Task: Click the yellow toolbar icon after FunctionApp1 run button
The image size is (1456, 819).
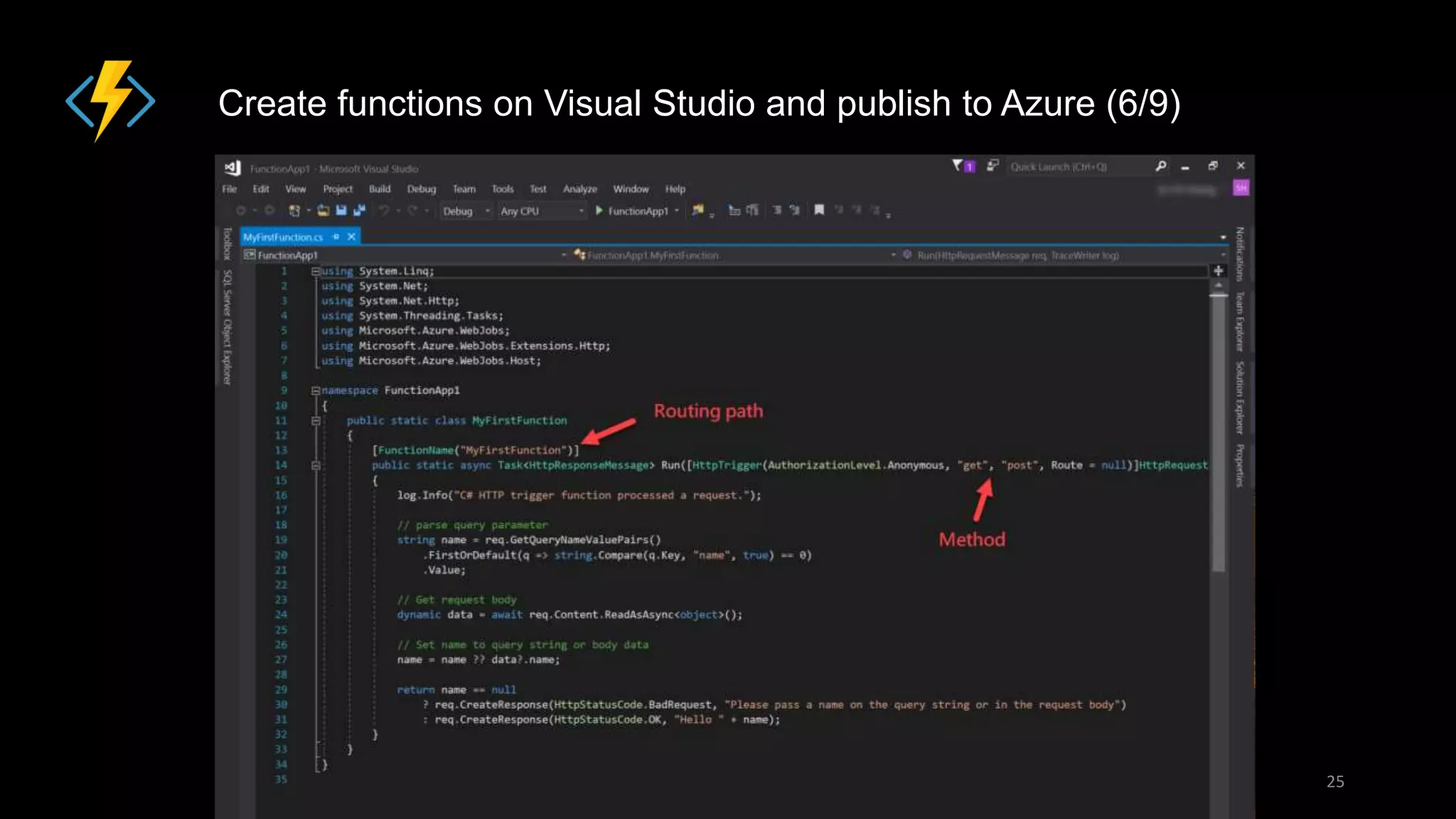Action: (698, 210)
